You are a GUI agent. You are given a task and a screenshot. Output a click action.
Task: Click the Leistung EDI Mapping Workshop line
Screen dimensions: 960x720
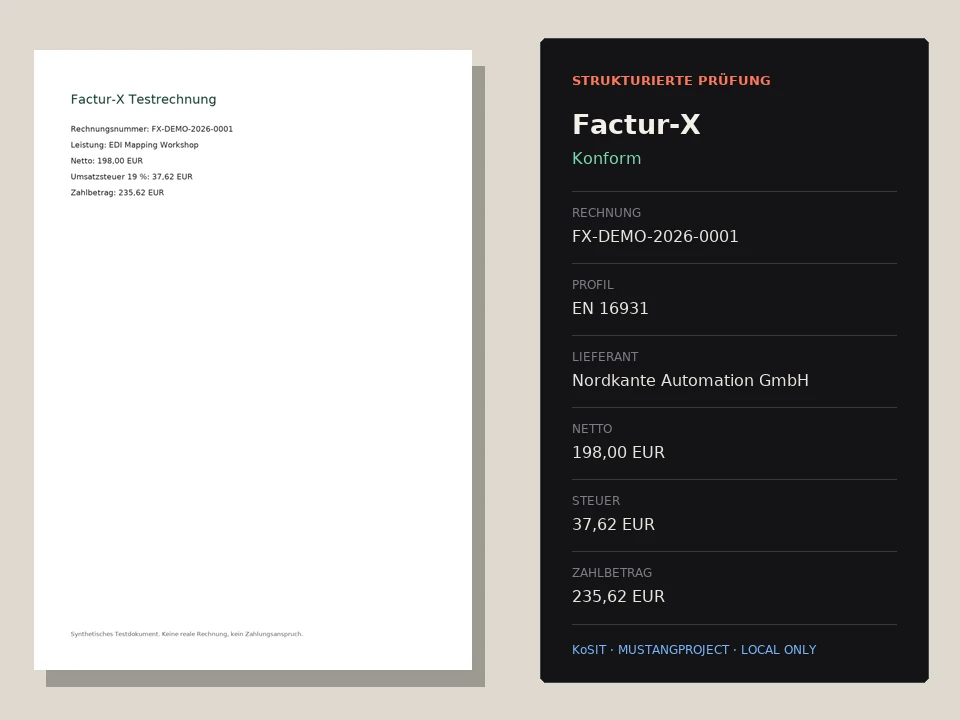[135, 145]
